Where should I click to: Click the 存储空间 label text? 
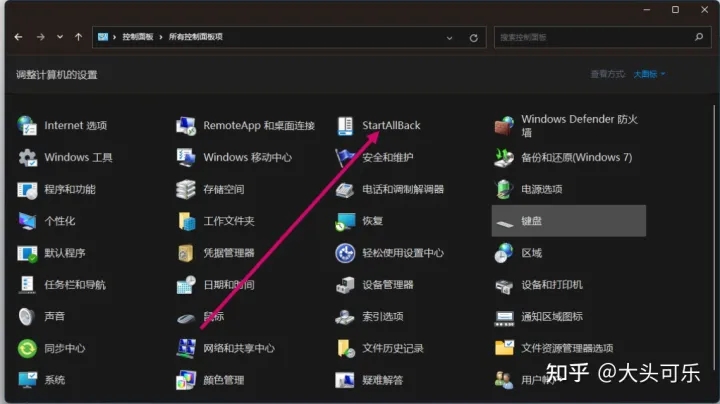tap(224, 189)
